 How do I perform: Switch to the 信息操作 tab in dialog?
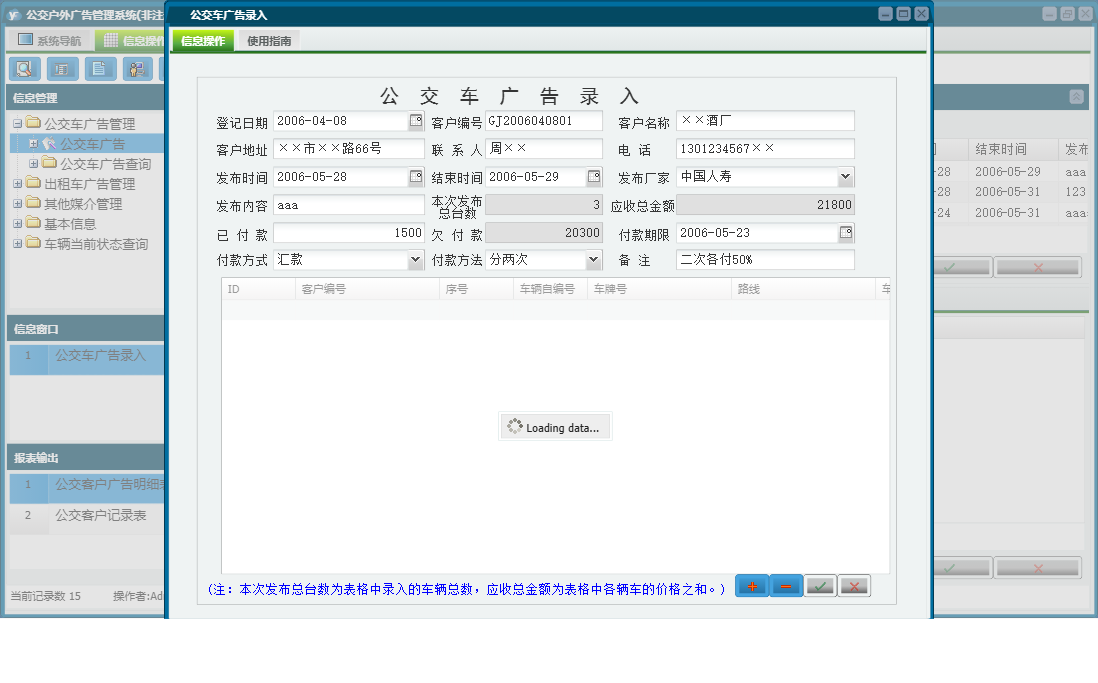coord(203,41)
